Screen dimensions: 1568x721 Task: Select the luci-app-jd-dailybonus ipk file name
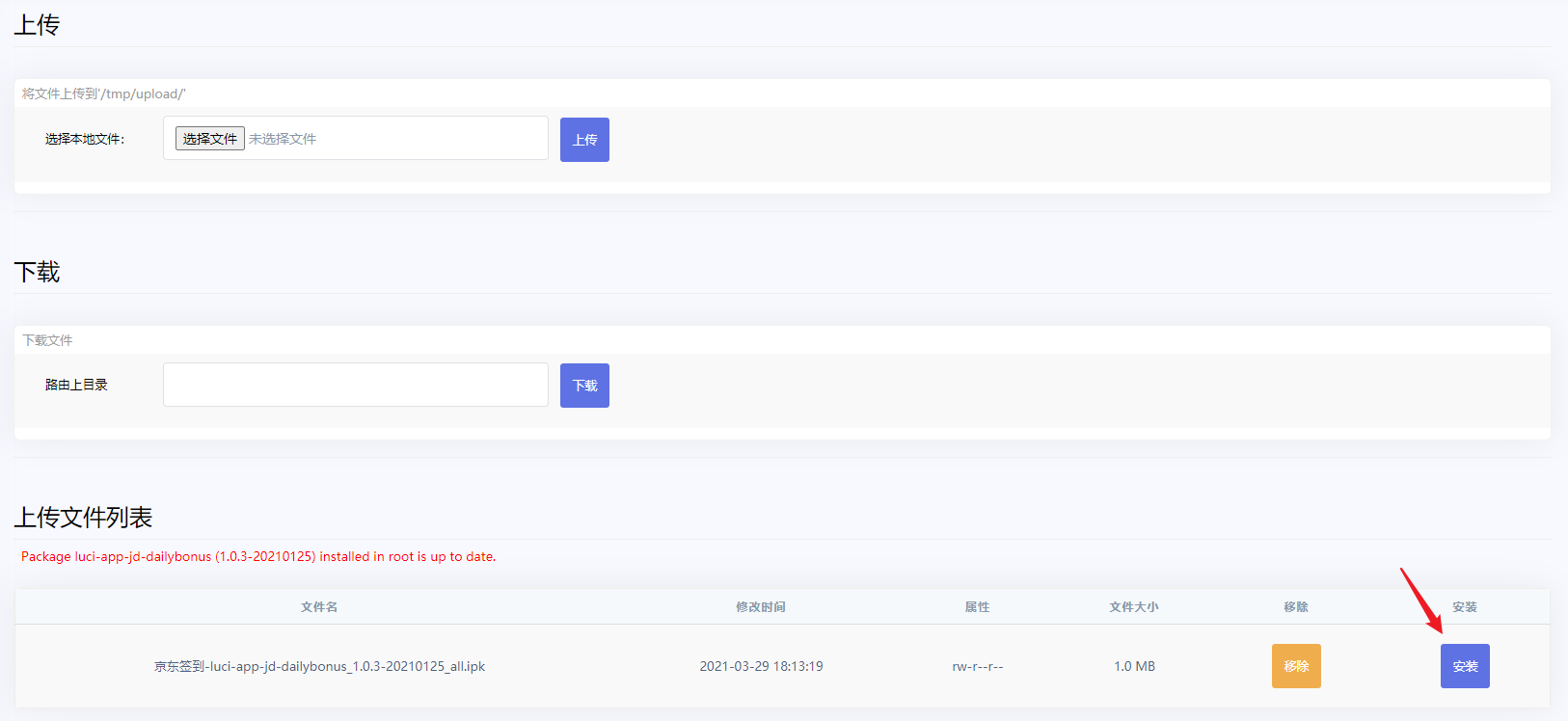pyautogui.click(x=319, y=666)
